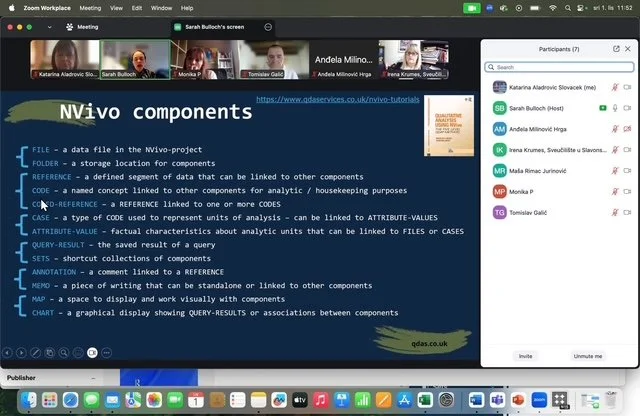This screenshot has width=640, height=416.
Task: Open Numbers from the Dock
Action: click(x=362, y=400)
